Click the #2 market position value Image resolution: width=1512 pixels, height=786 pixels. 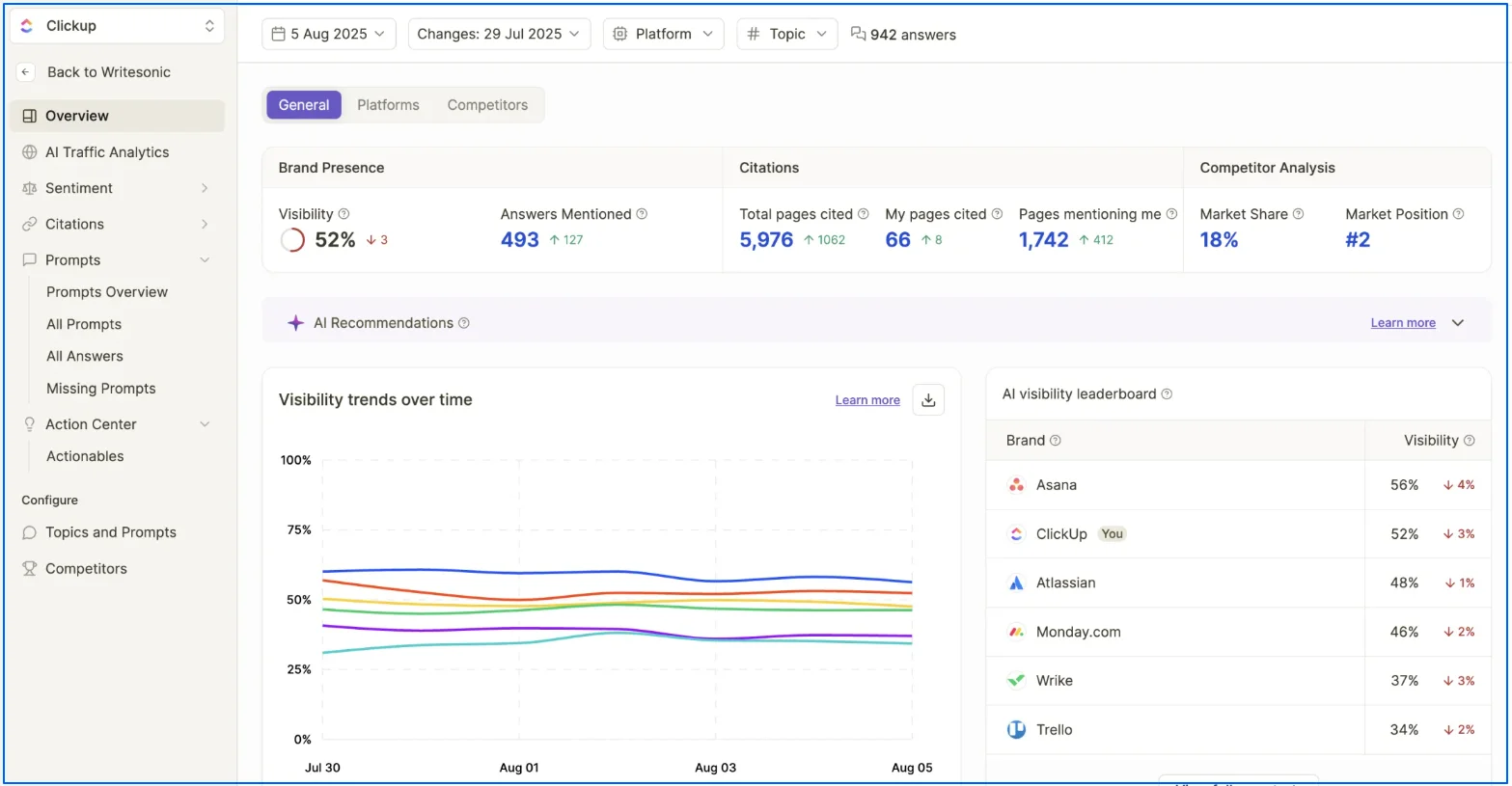pyautogui.click(x=1358, y=240)
